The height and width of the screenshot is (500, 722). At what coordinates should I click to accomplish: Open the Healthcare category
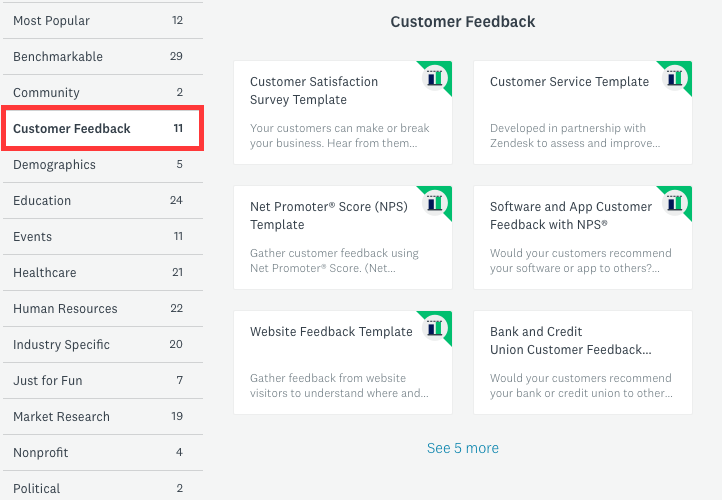point(103,273)
